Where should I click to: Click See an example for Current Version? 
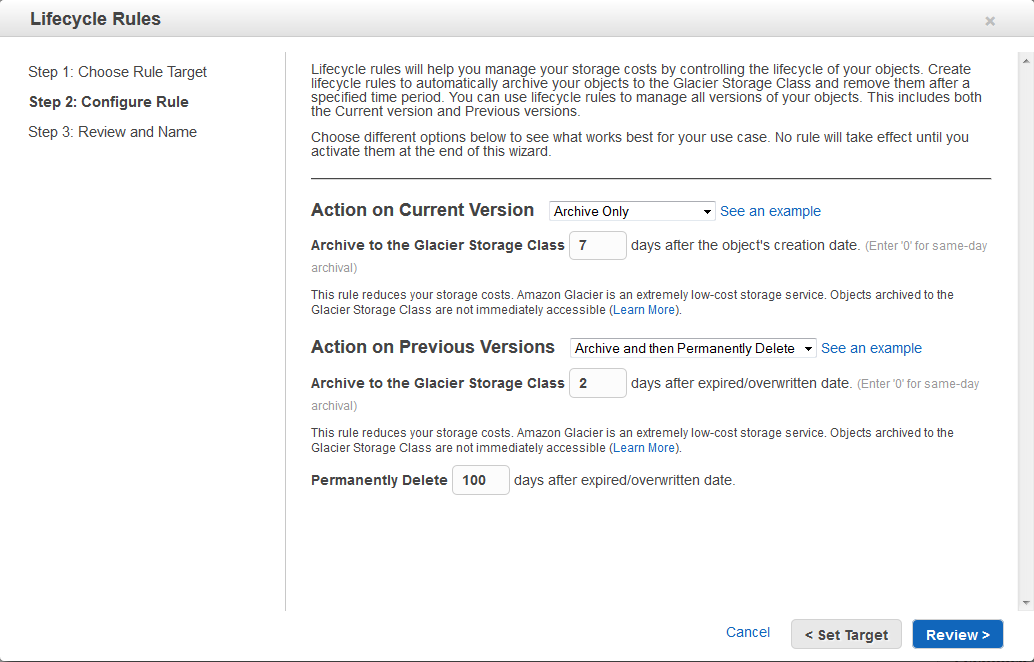(770, 211)
